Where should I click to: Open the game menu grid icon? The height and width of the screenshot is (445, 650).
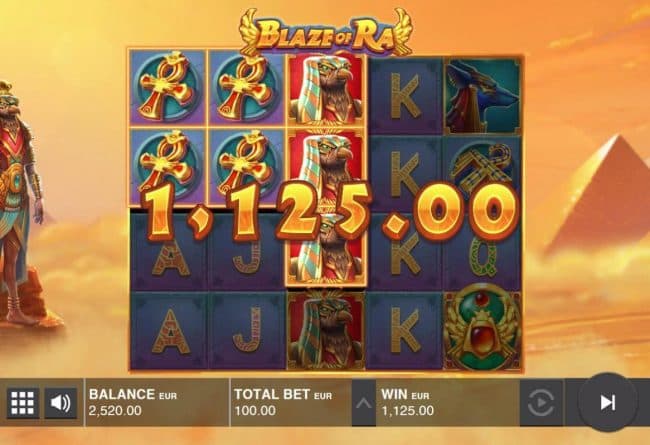tap(22, 402)
